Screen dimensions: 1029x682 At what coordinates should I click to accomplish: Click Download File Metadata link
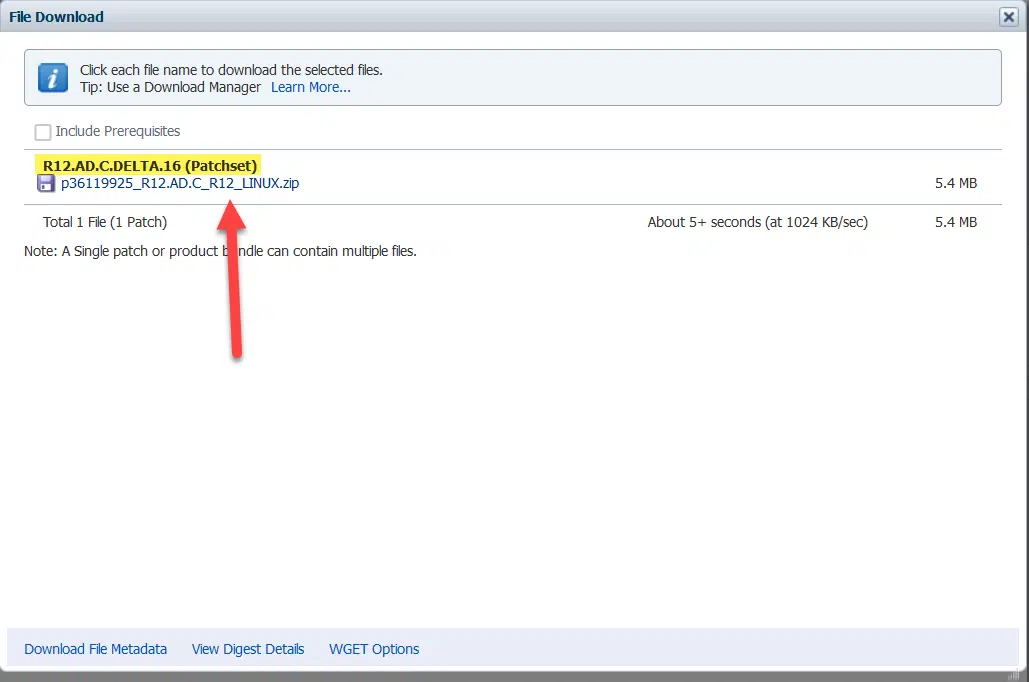95,649
